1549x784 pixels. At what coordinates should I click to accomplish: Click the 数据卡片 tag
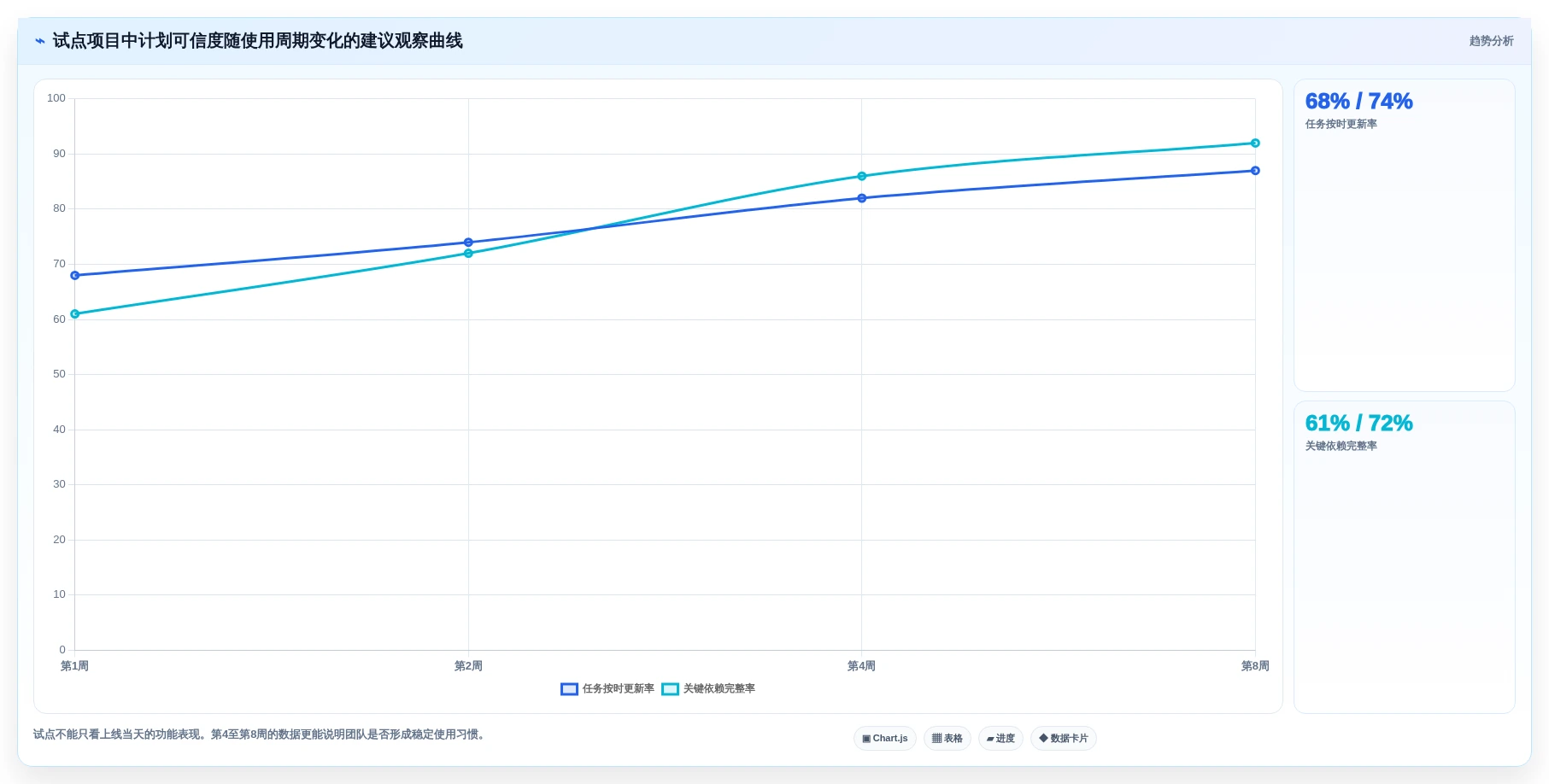pyautogui.click(x=1064, y=739)
